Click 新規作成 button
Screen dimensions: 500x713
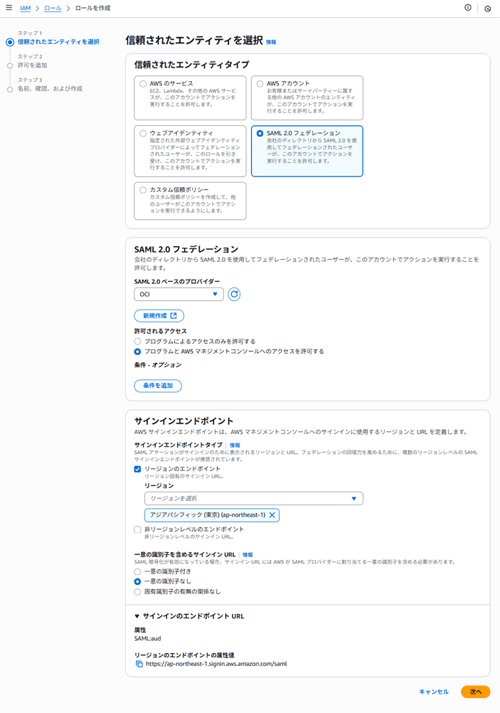(159, 316)
